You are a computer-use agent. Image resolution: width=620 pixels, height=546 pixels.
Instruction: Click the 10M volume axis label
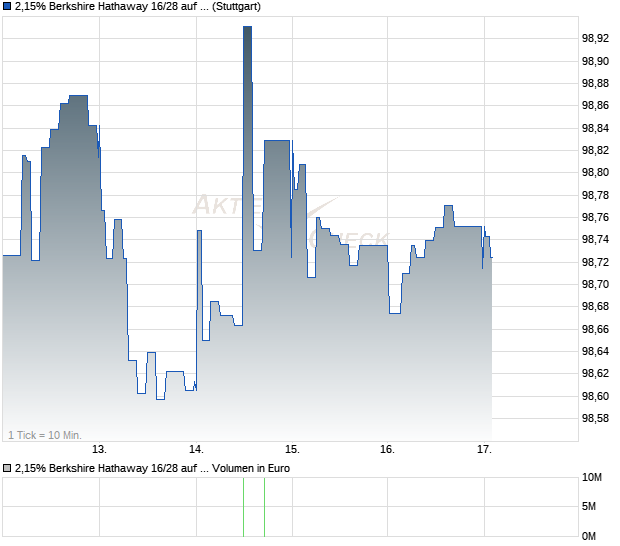pos(592,478)
